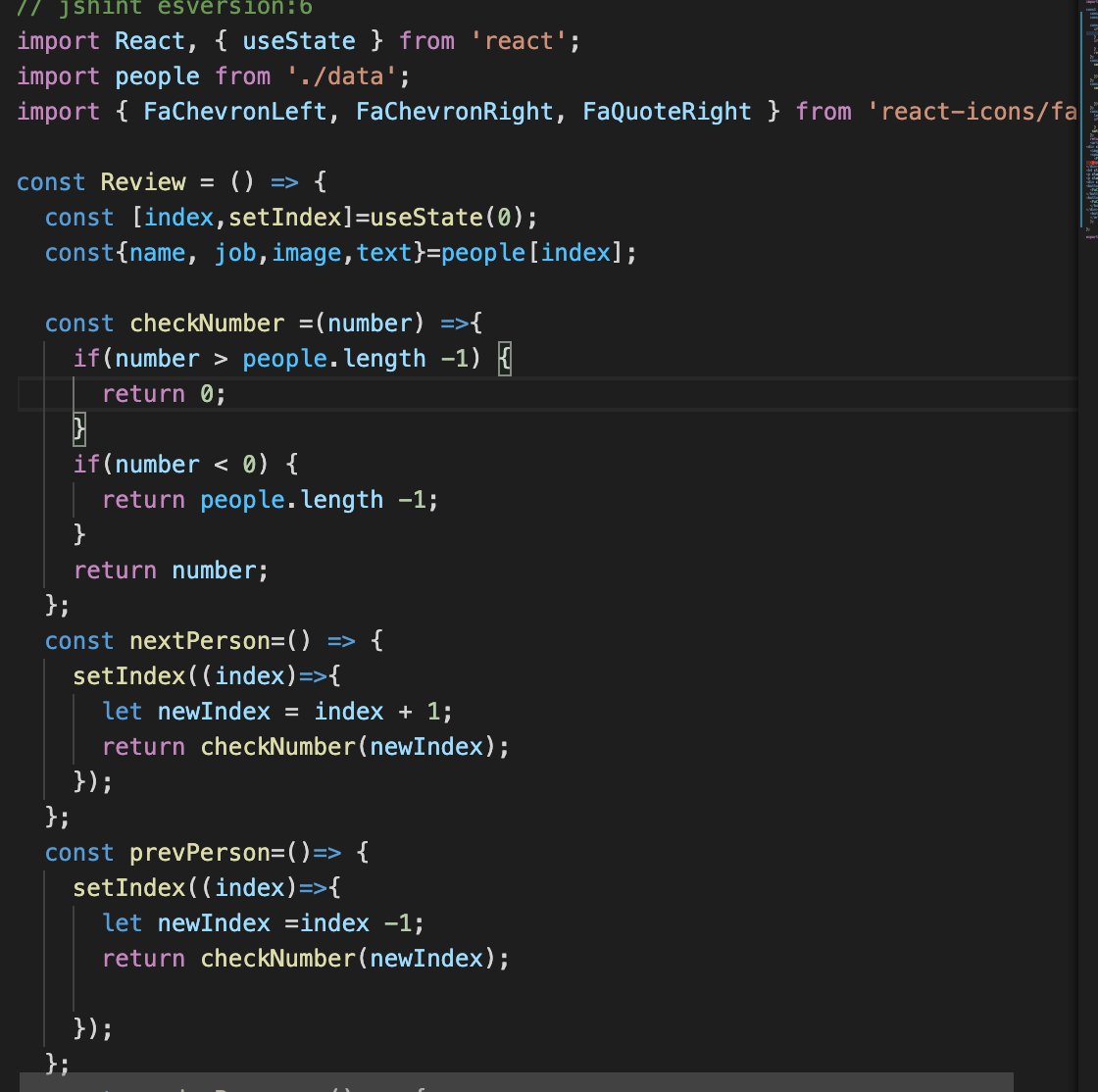Click the 'react' string in first import
1098x1092 pixels.
519,40
